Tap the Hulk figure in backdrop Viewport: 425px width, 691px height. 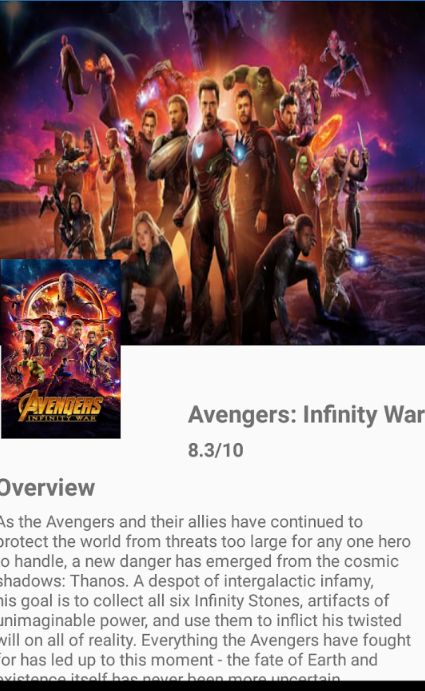(x=258, y=90)
